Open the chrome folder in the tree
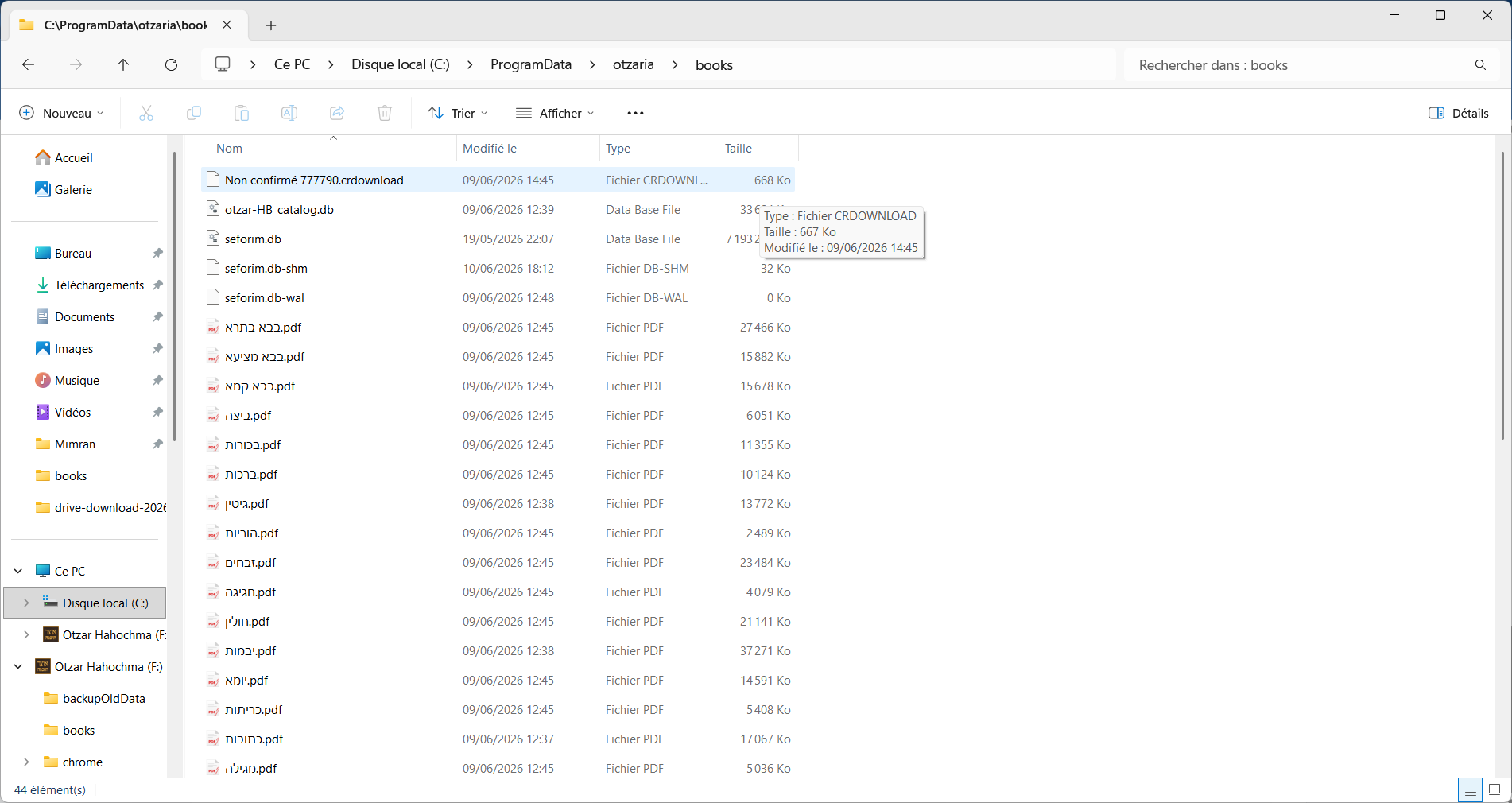Viewport: 1512px width, 803px height. point(73,762)
